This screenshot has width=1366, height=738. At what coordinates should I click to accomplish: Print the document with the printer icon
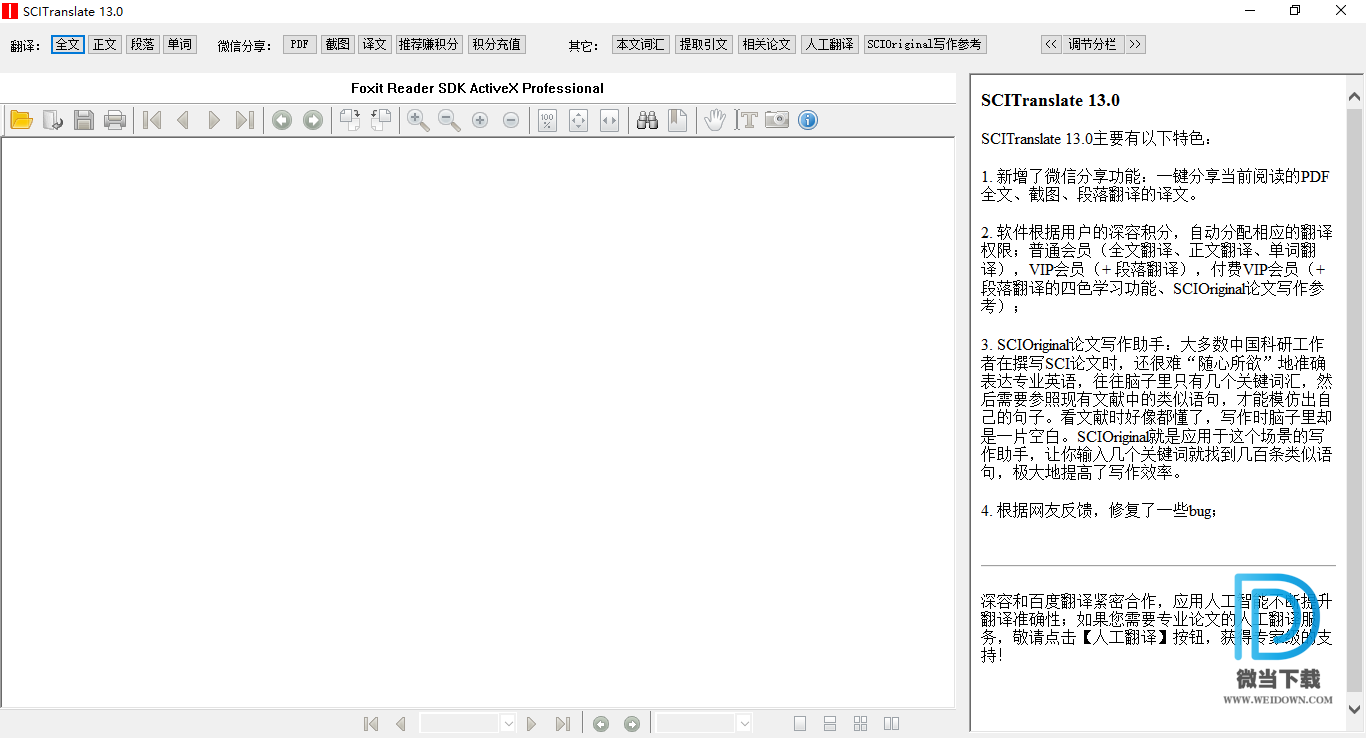(x=115, y=120)
